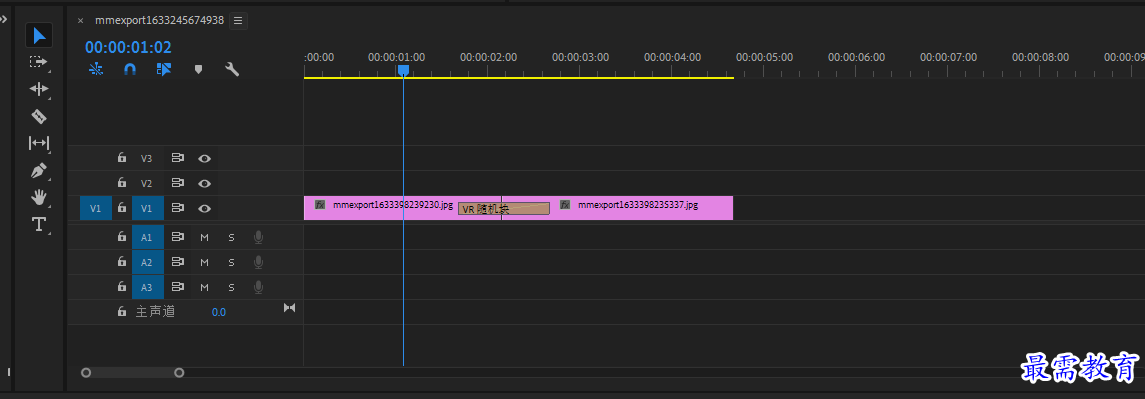Open Timeline display settings wrench
1145x399 pixels.
pos(232,69)
